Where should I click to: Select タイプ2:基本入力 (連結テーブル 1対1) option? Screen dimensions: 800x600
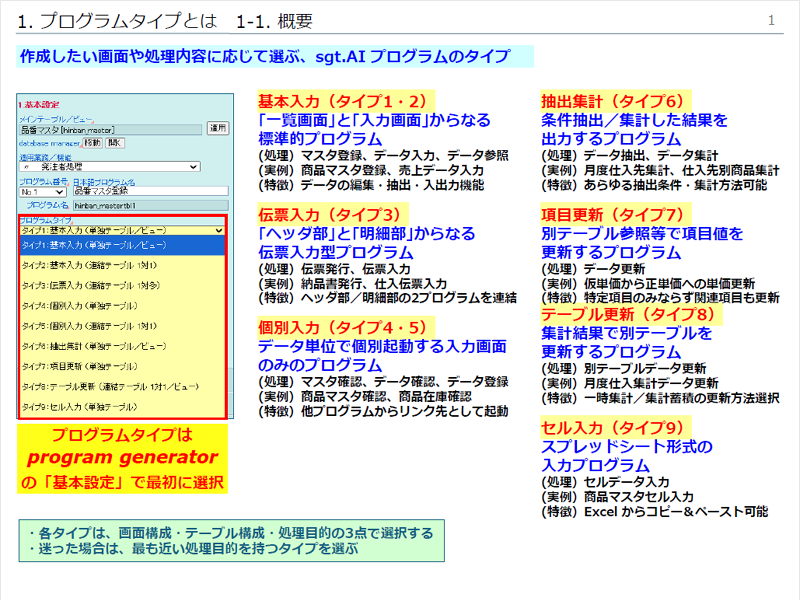[122, 265]
